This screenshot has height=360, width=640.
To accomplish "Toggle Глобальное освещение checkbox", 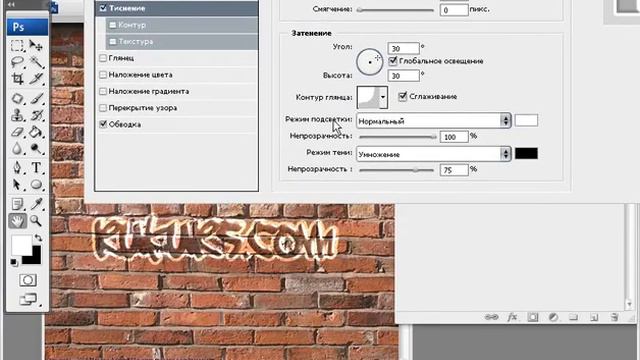I will (x=393, y=61).
